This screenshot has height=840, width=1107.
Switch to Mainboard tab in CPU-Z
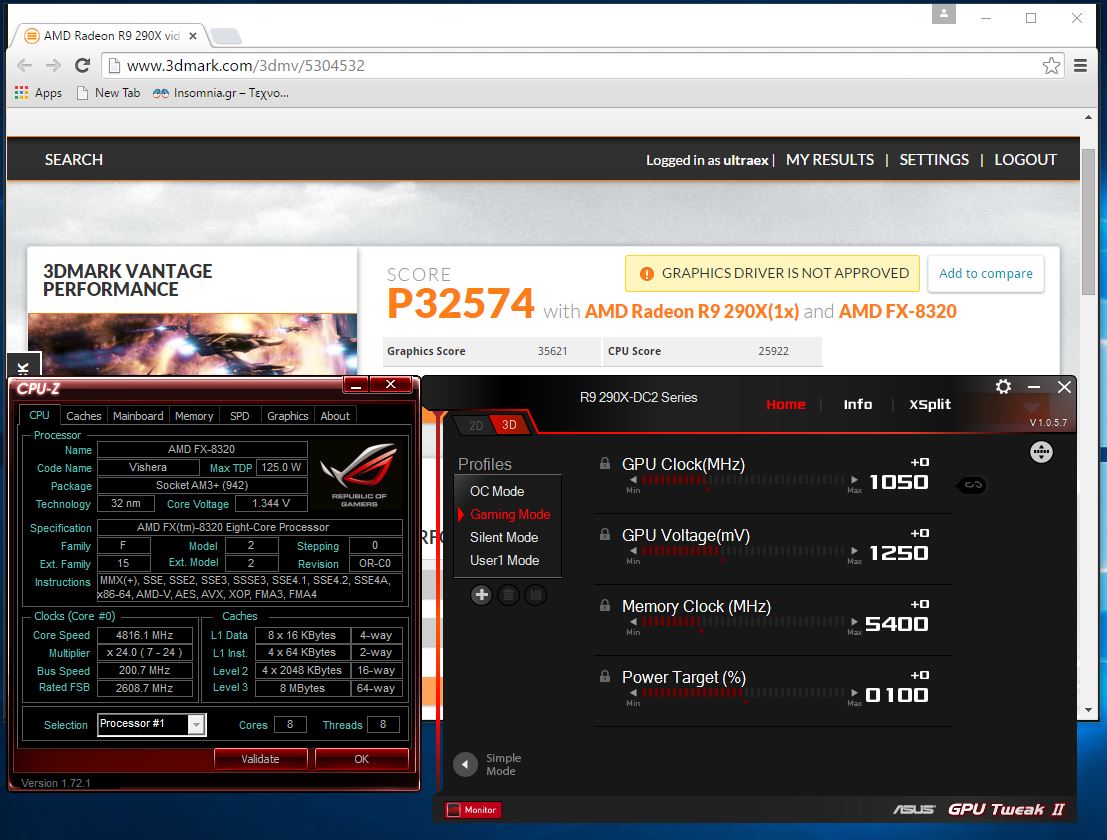(x=138, y=416)
